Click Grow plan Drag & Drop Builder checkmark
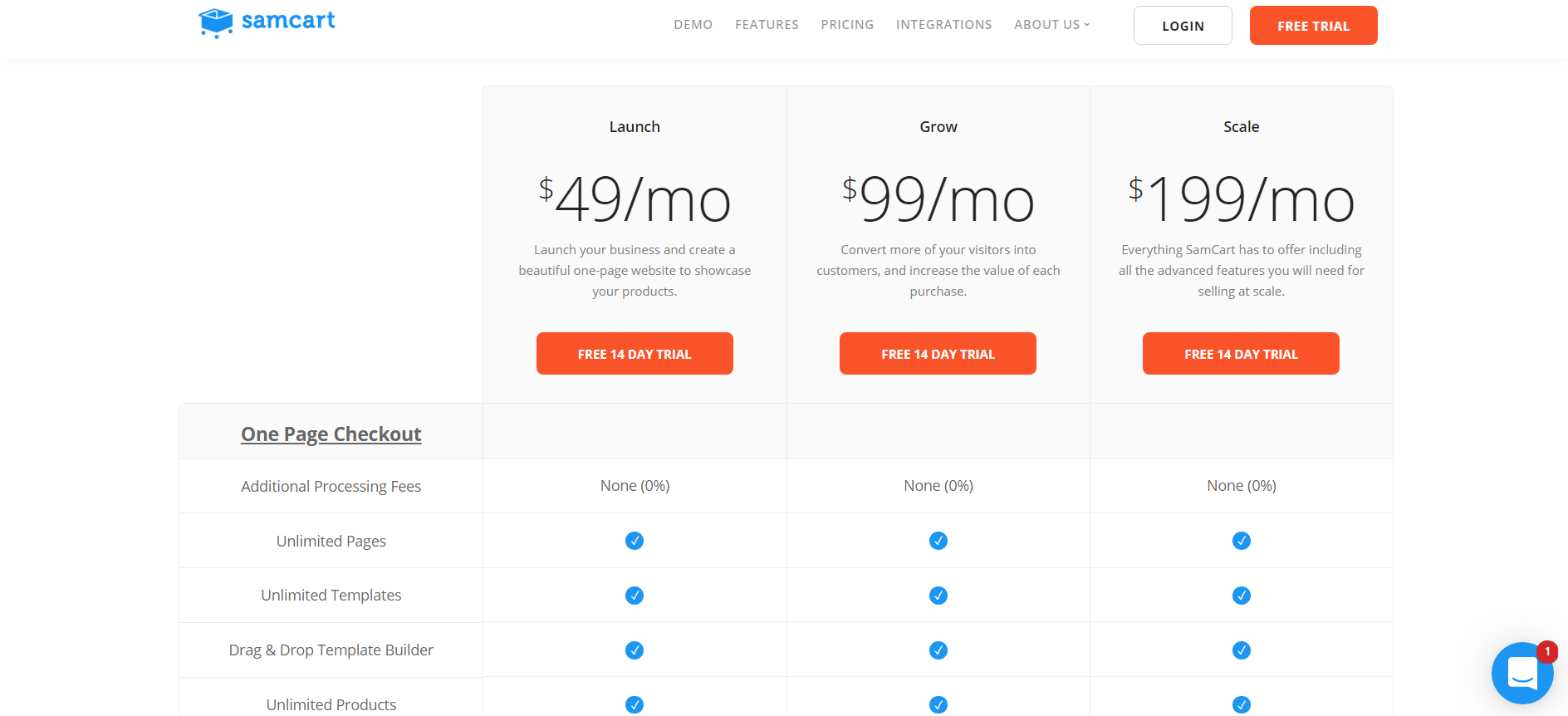Image resolution: width=1568 pixels, height=716 pixels. (x=938, y=650)
